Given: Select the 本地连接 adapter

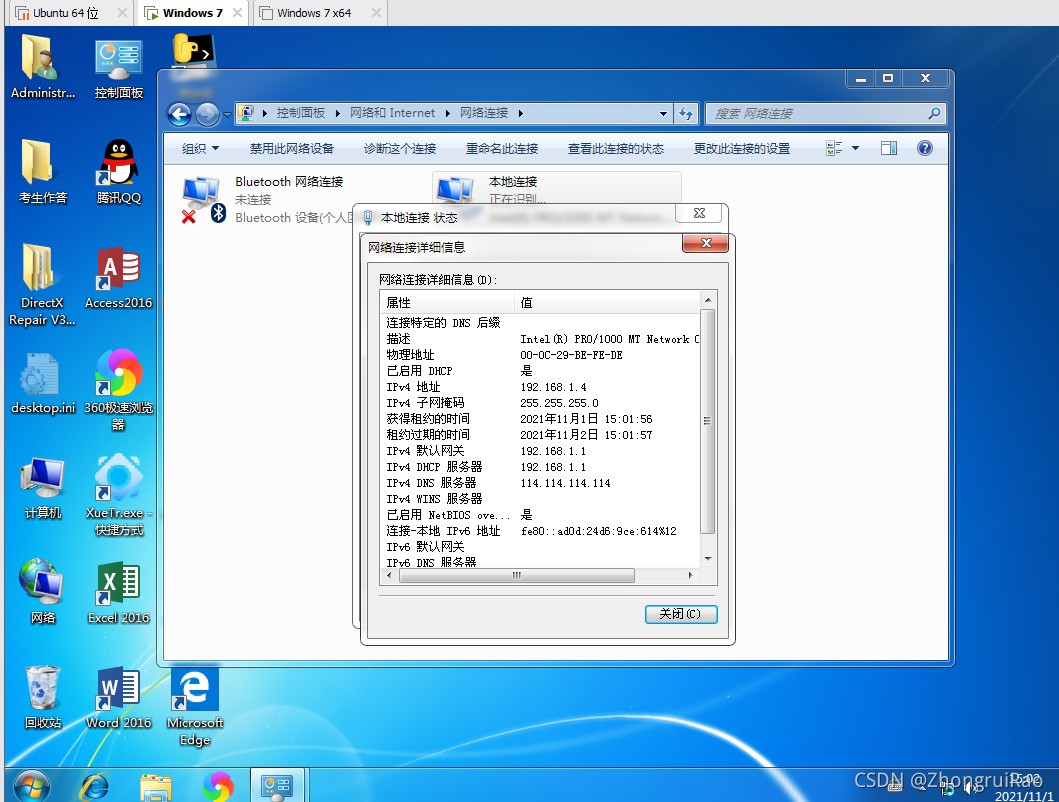Looking at the screenshot, I should point(557,190).
